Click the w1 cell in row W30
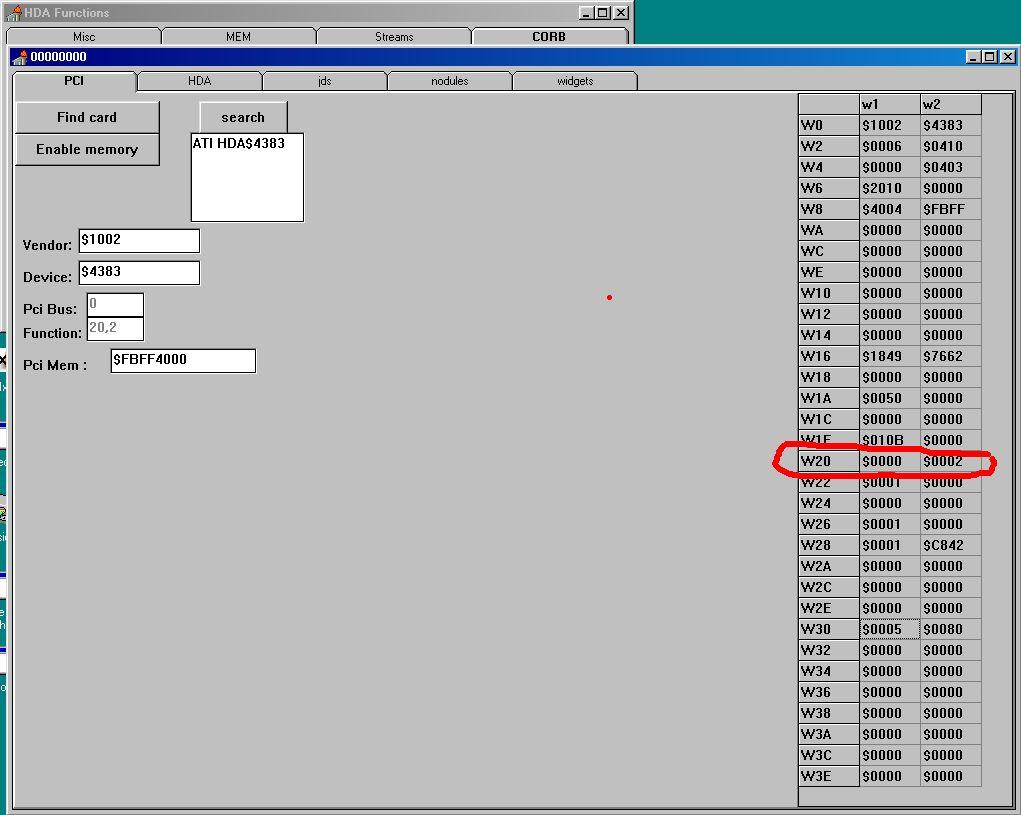1021x815 pixels. 889,629
